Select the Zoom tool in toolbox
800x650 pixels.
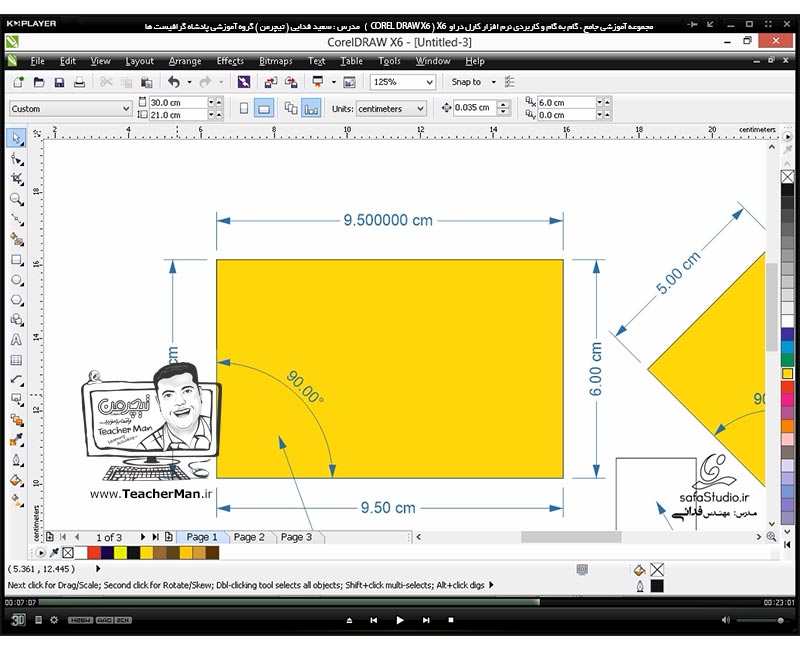point(16,199)
